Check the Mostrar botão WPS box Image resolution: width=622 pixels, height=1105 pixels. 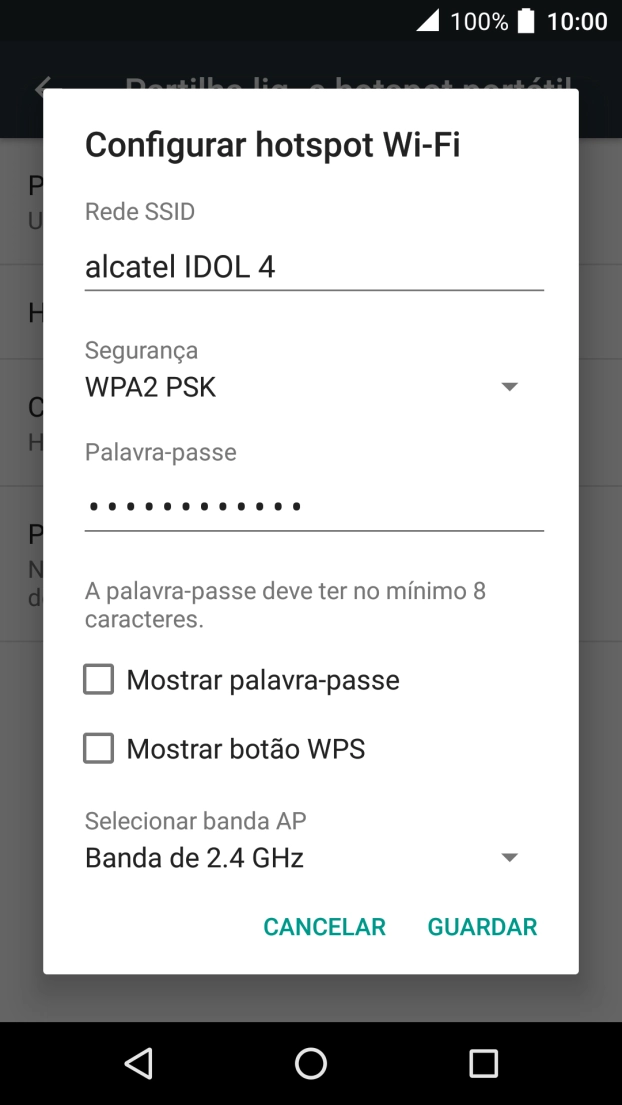coord(98,749)
